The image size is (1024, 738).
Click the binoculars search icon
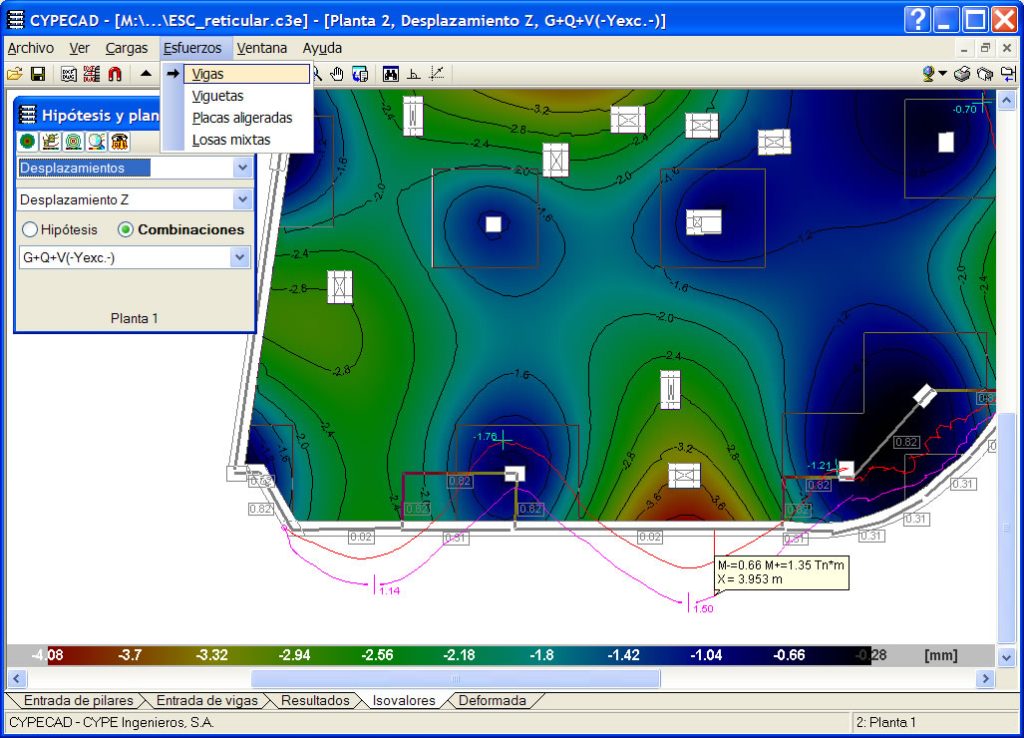391,73
